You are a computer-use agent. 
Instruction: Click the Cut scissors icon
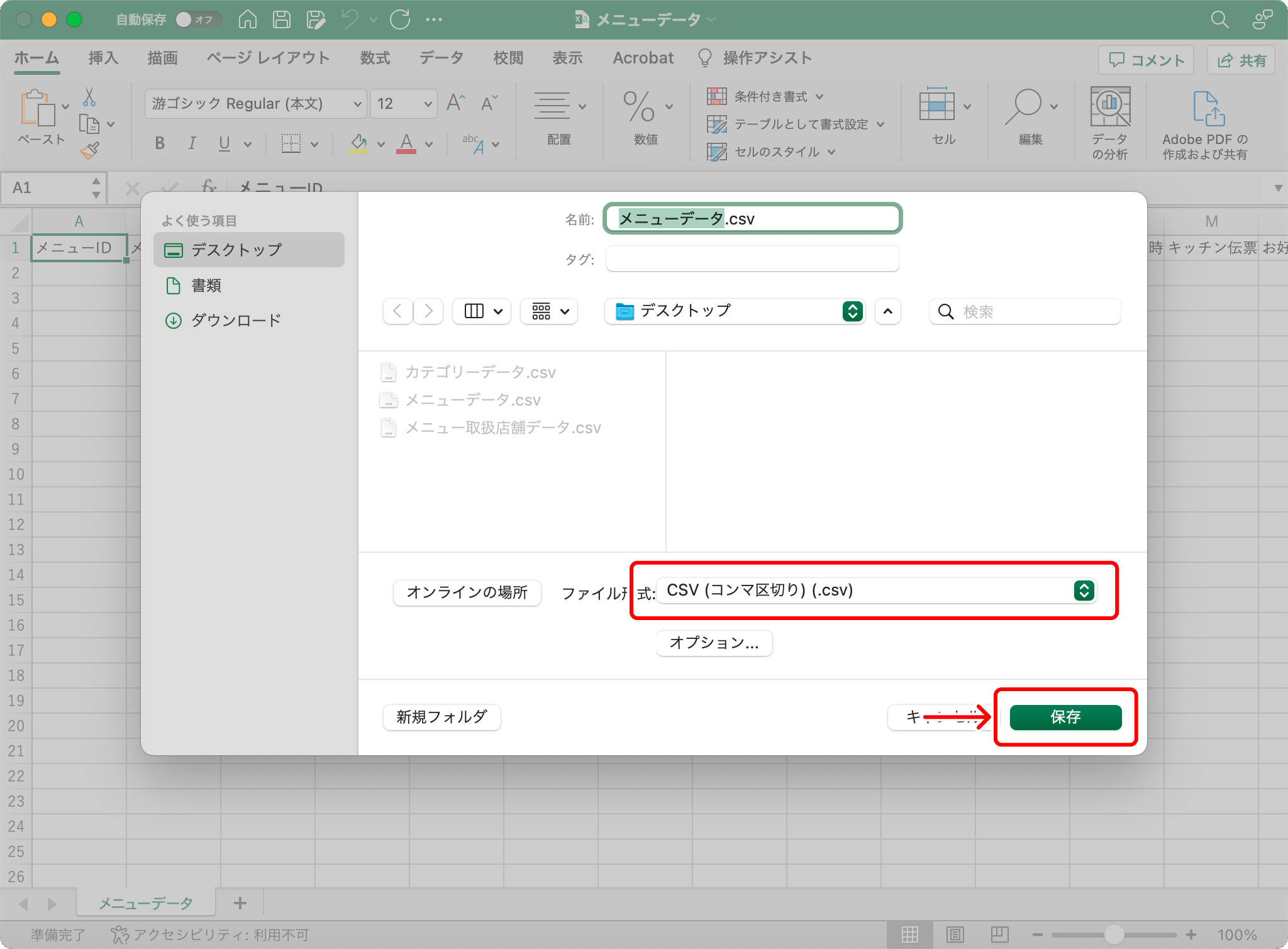point(89,97)
